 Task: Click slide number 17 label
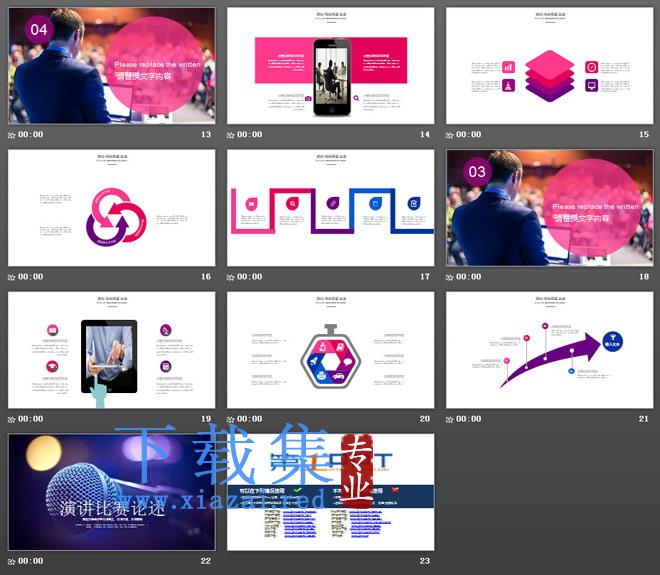coord(425,277)
